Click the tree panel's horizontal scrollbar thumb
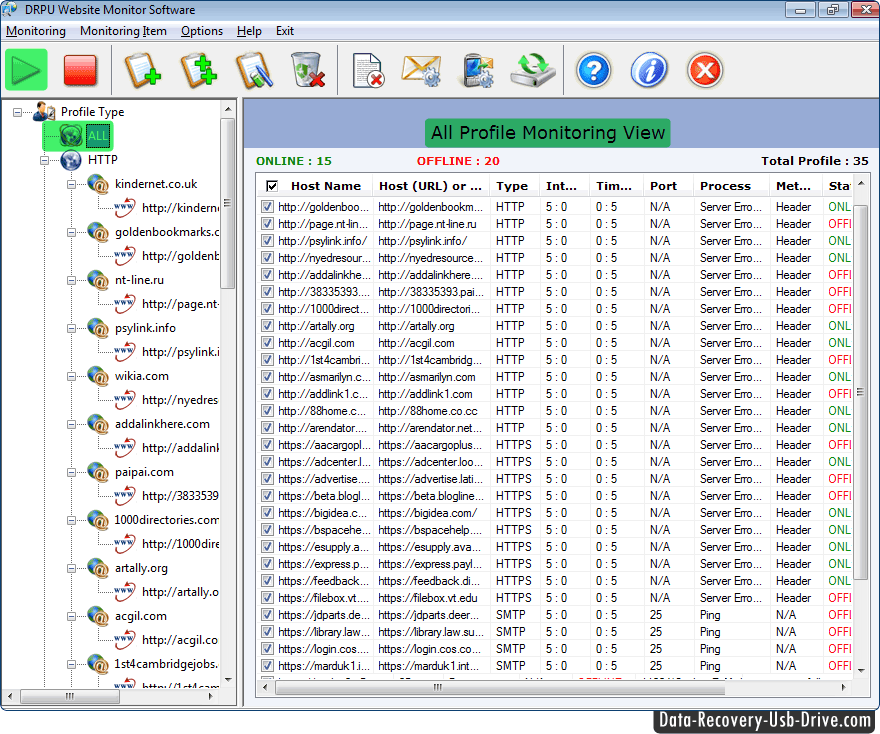The width and height of the screenshot is (880, 734). [70, 696]
